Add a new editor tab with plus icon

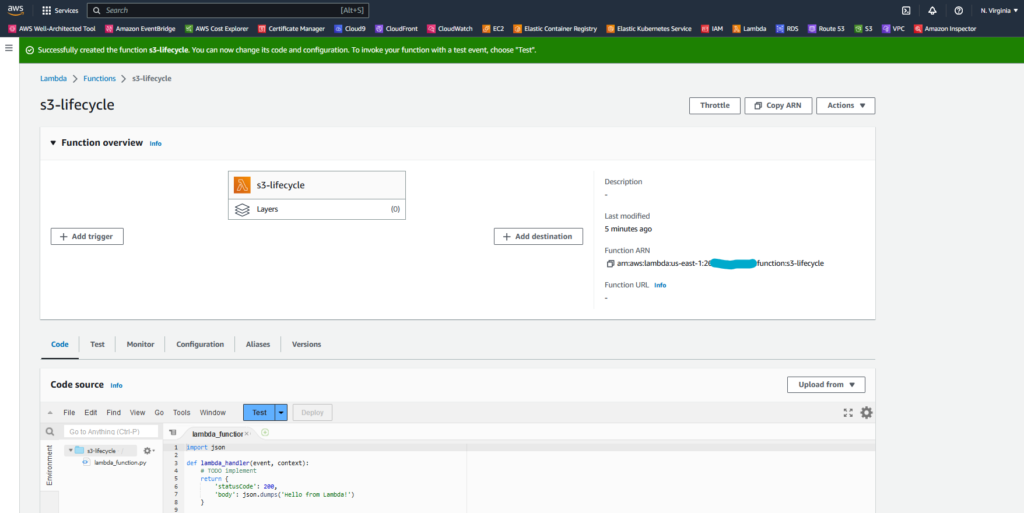coord(264,432)
